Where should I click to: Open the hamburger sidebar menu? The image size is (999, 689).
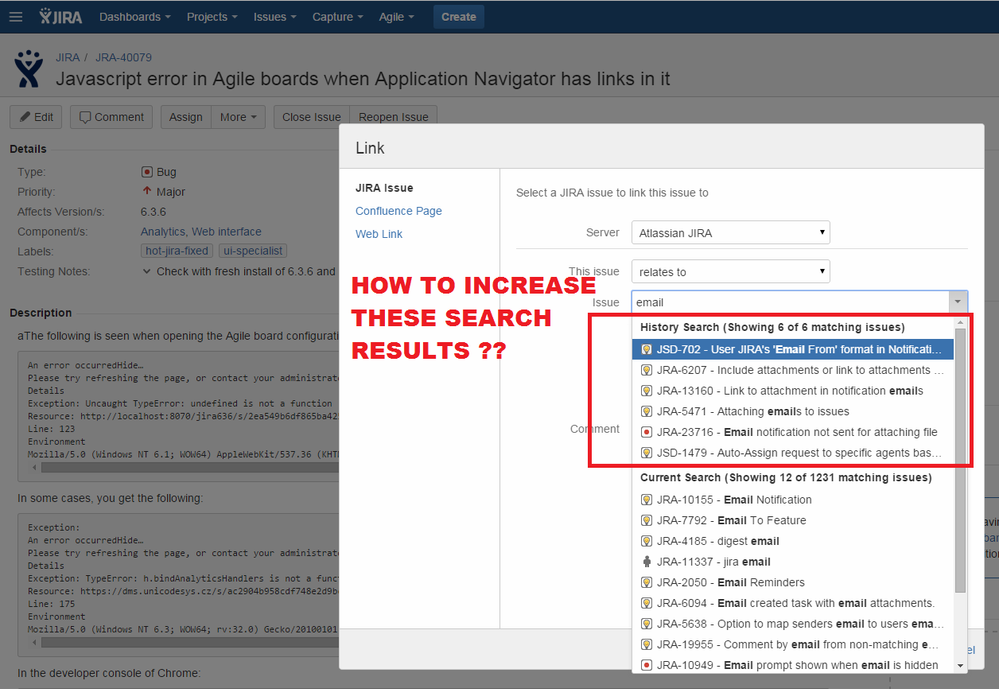(x=15, y=17)
